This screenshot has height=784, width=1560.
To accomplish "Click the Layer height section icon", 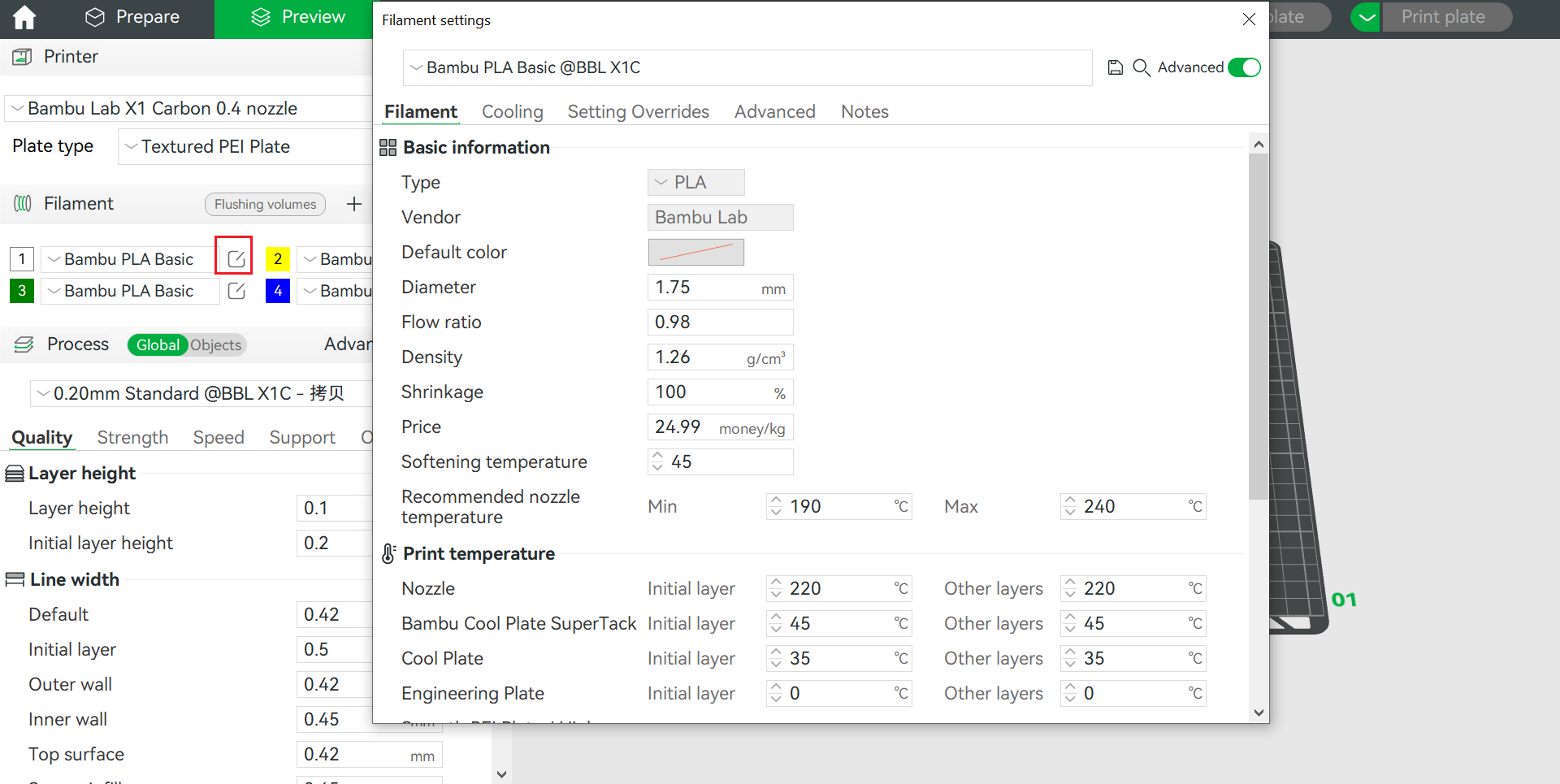I will point(15,474).
